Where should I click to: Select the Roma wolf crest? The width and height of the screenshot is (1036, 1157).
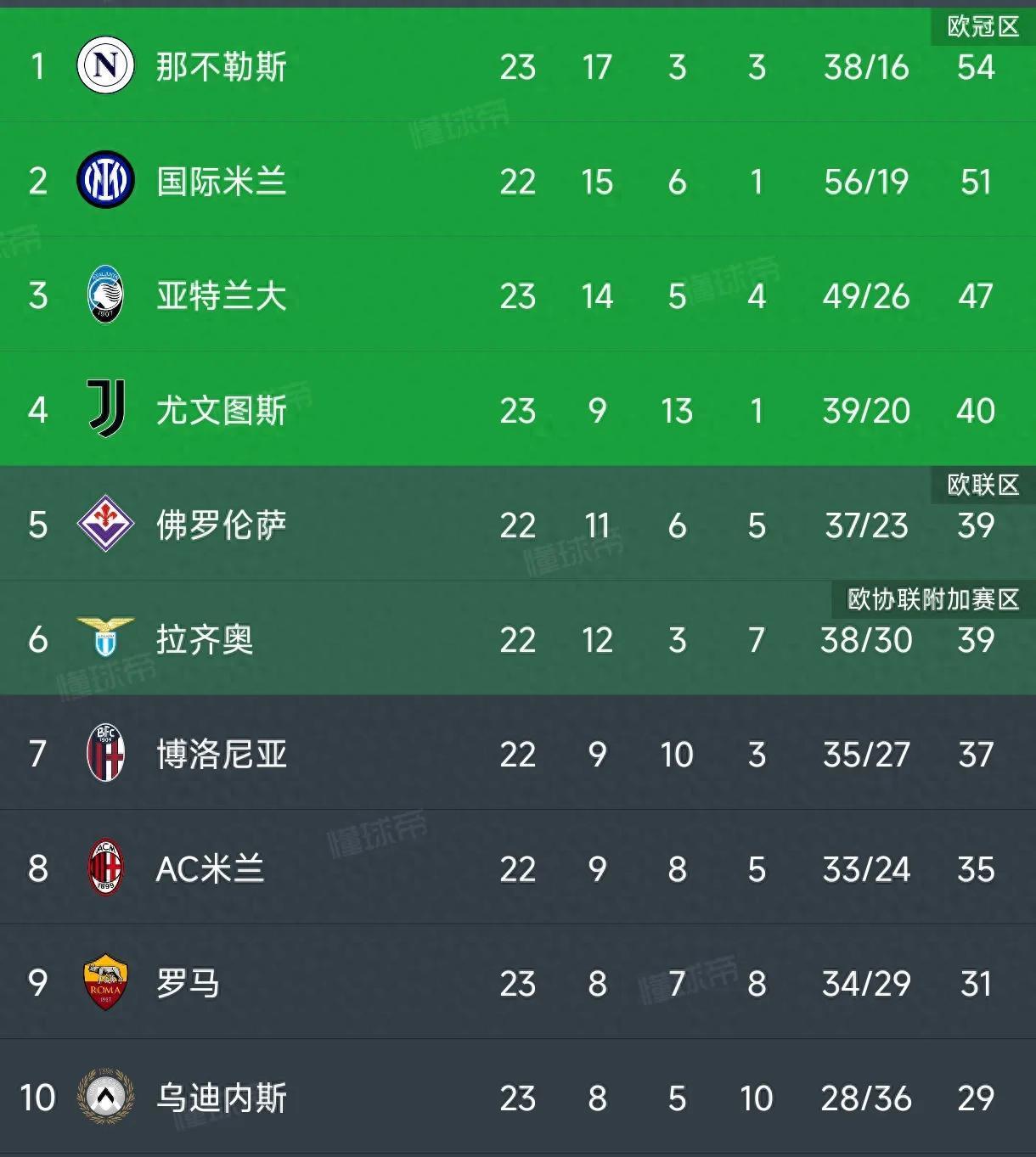(x=105, y=982)
